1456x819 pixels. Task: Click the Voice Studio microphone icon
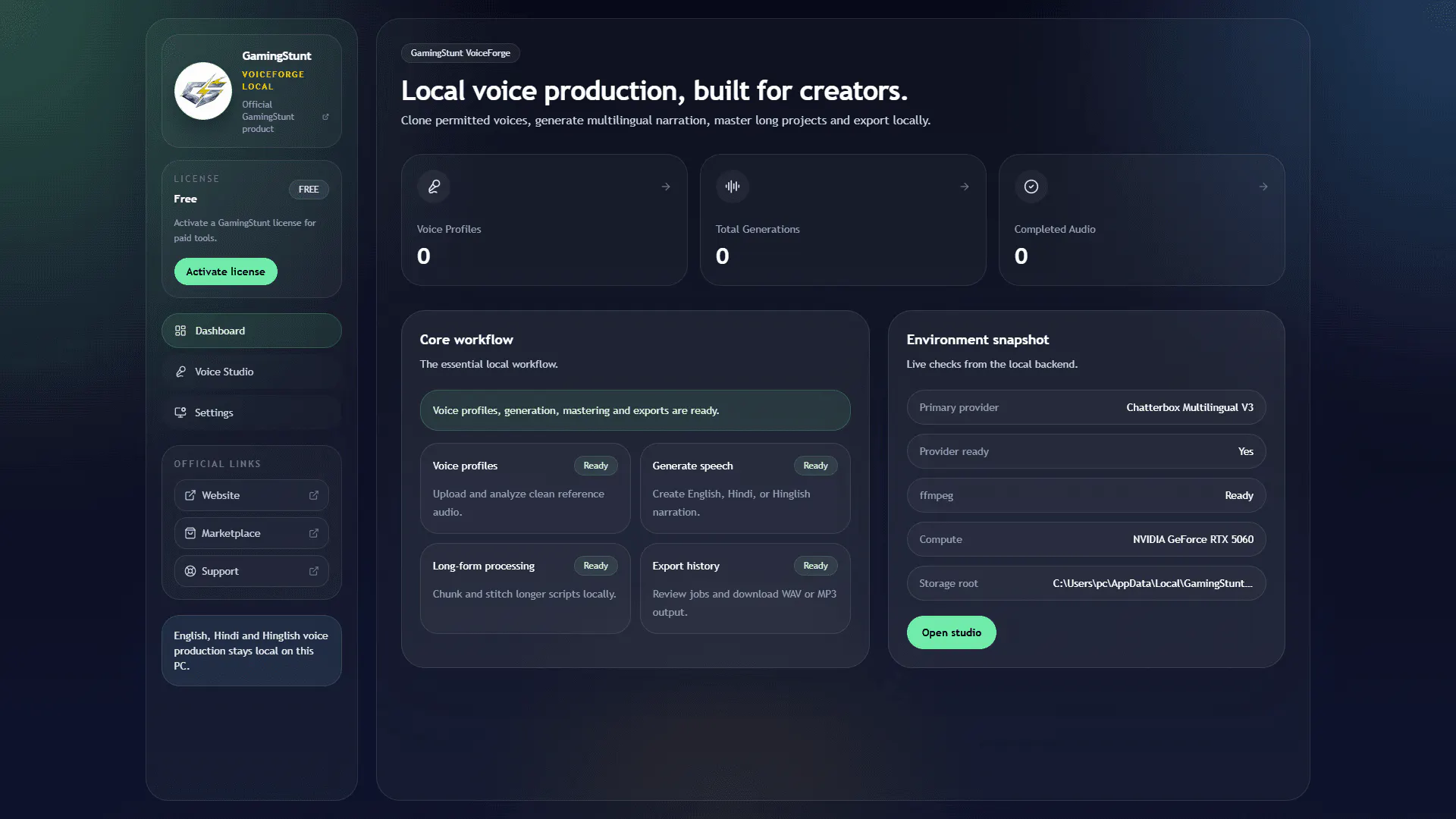[180, 372]
